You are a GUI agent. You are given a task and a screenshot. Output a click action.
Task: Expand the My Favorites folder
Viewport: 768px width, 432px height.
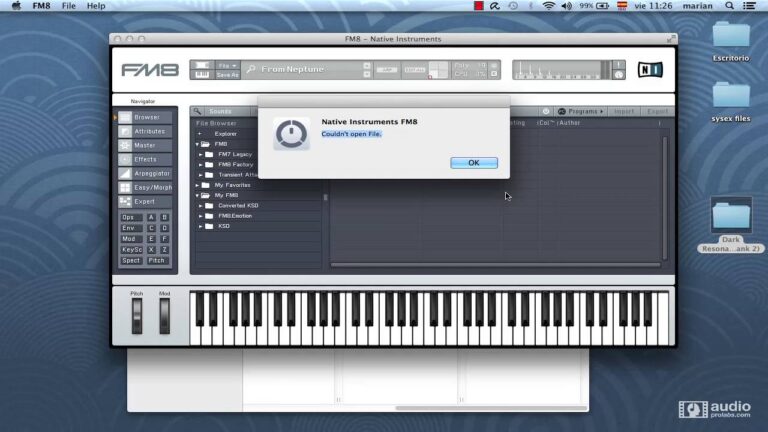pyautogui.click(x=197, y=185)
